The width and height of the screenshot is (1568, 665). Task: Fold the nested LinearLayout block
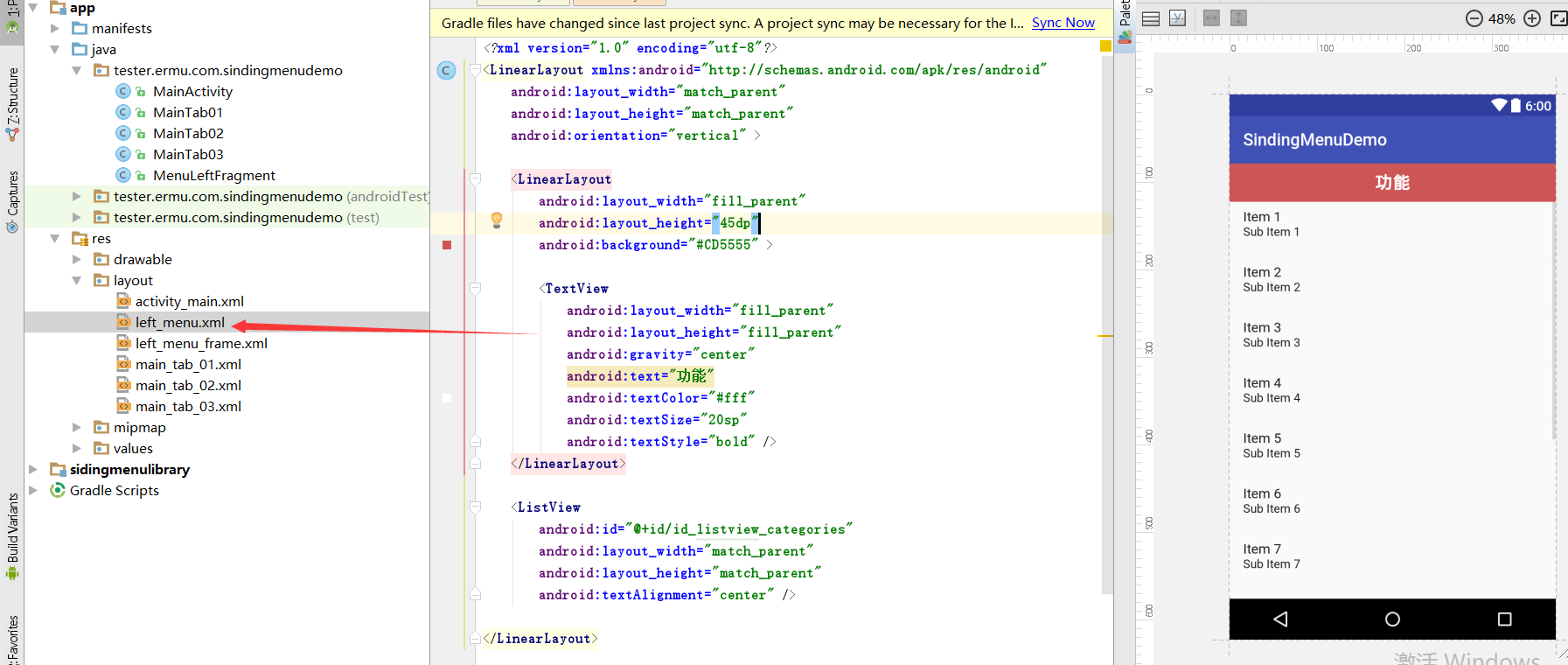pos(475,179)
